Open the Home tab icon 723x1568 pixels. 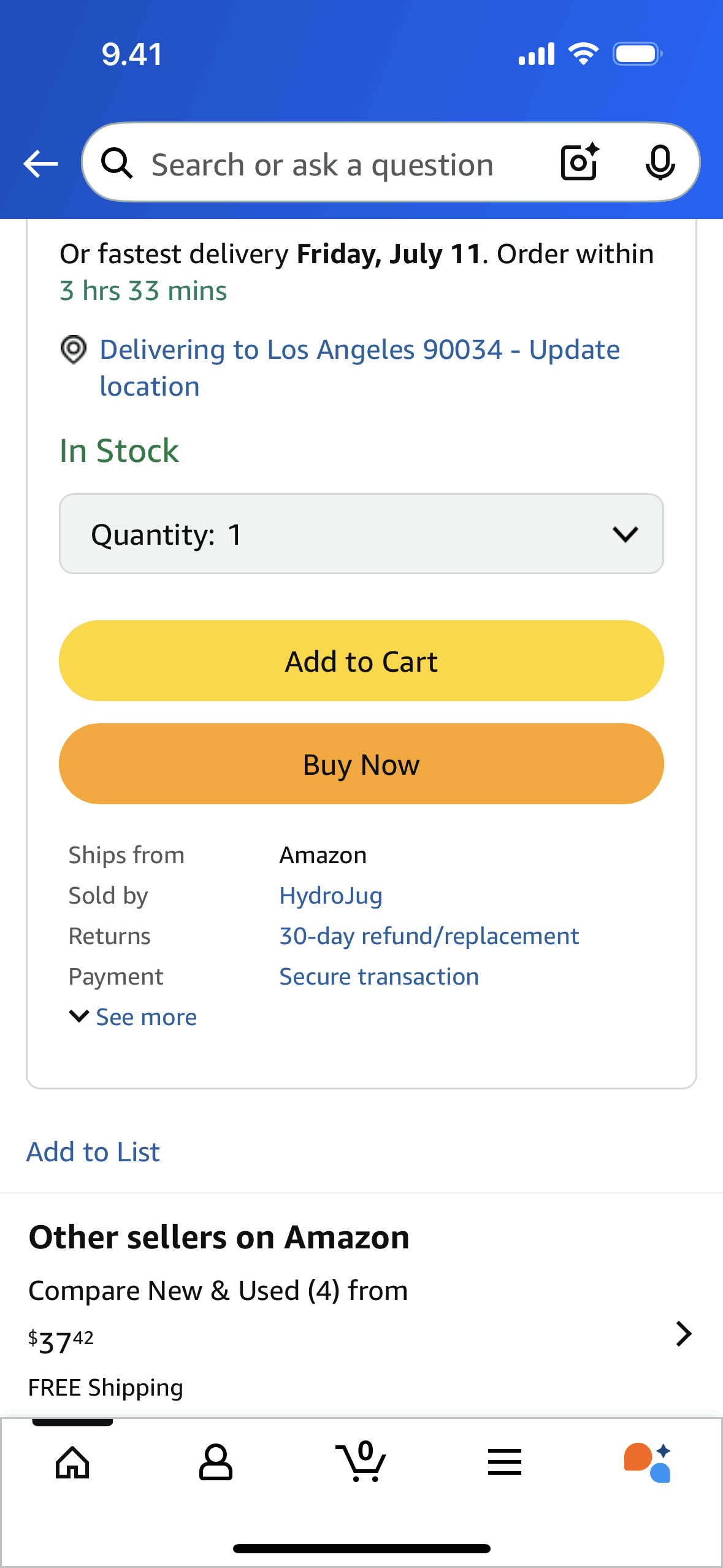click(x=72, y=1462)
